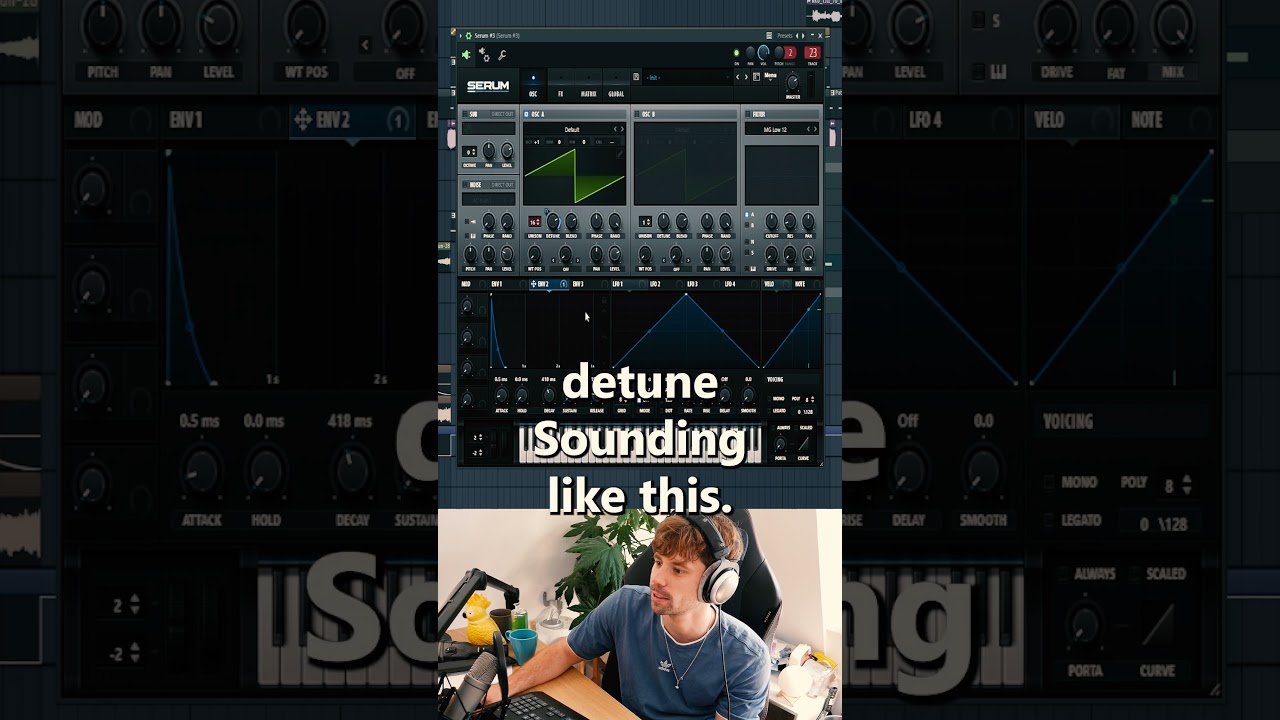Toggle the wrapper ON indicator light
The width and height of the screenshot is (1280, 720).
737,53
